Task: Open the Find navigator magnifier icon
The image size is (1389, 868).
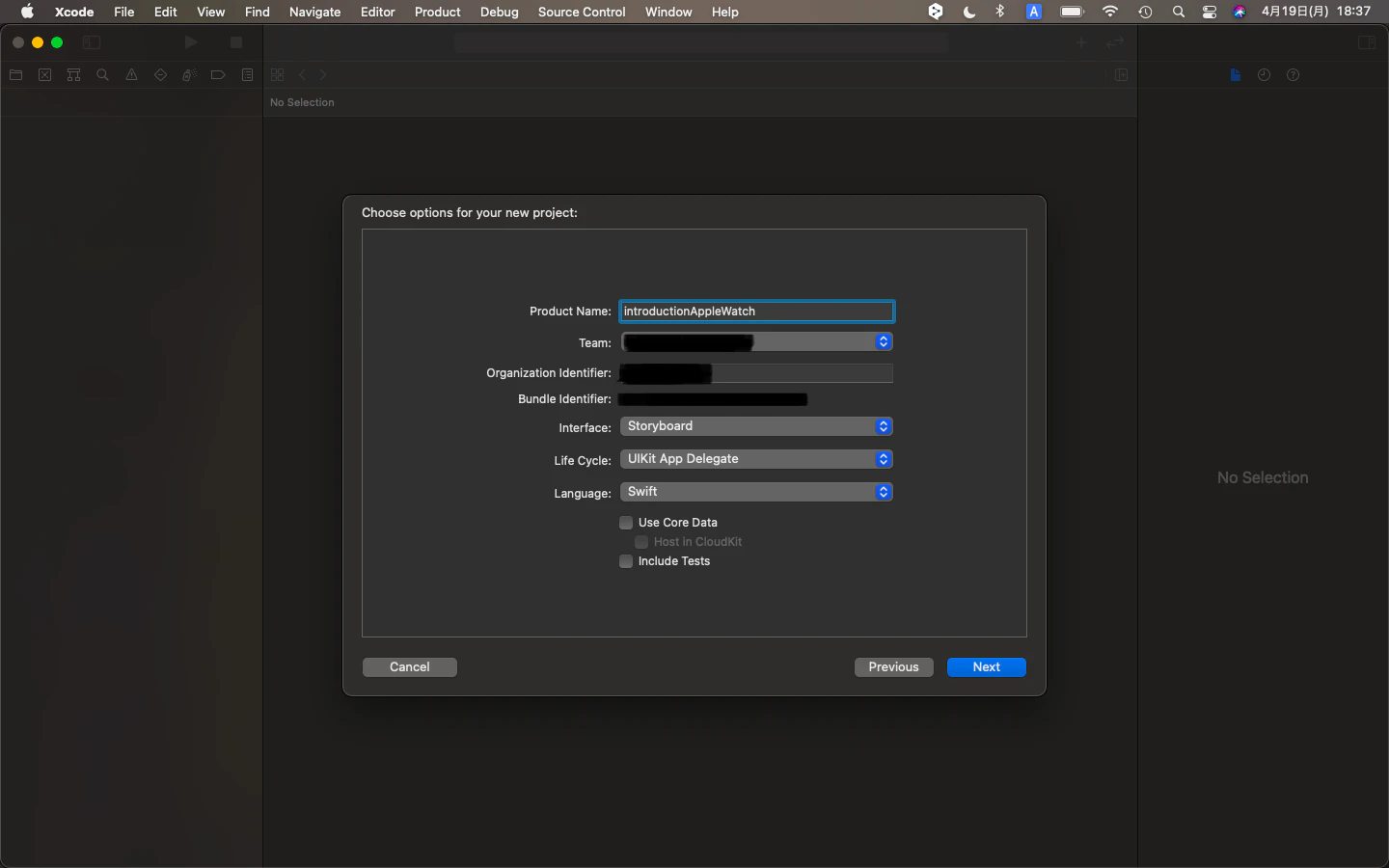Action: (102, 75)
